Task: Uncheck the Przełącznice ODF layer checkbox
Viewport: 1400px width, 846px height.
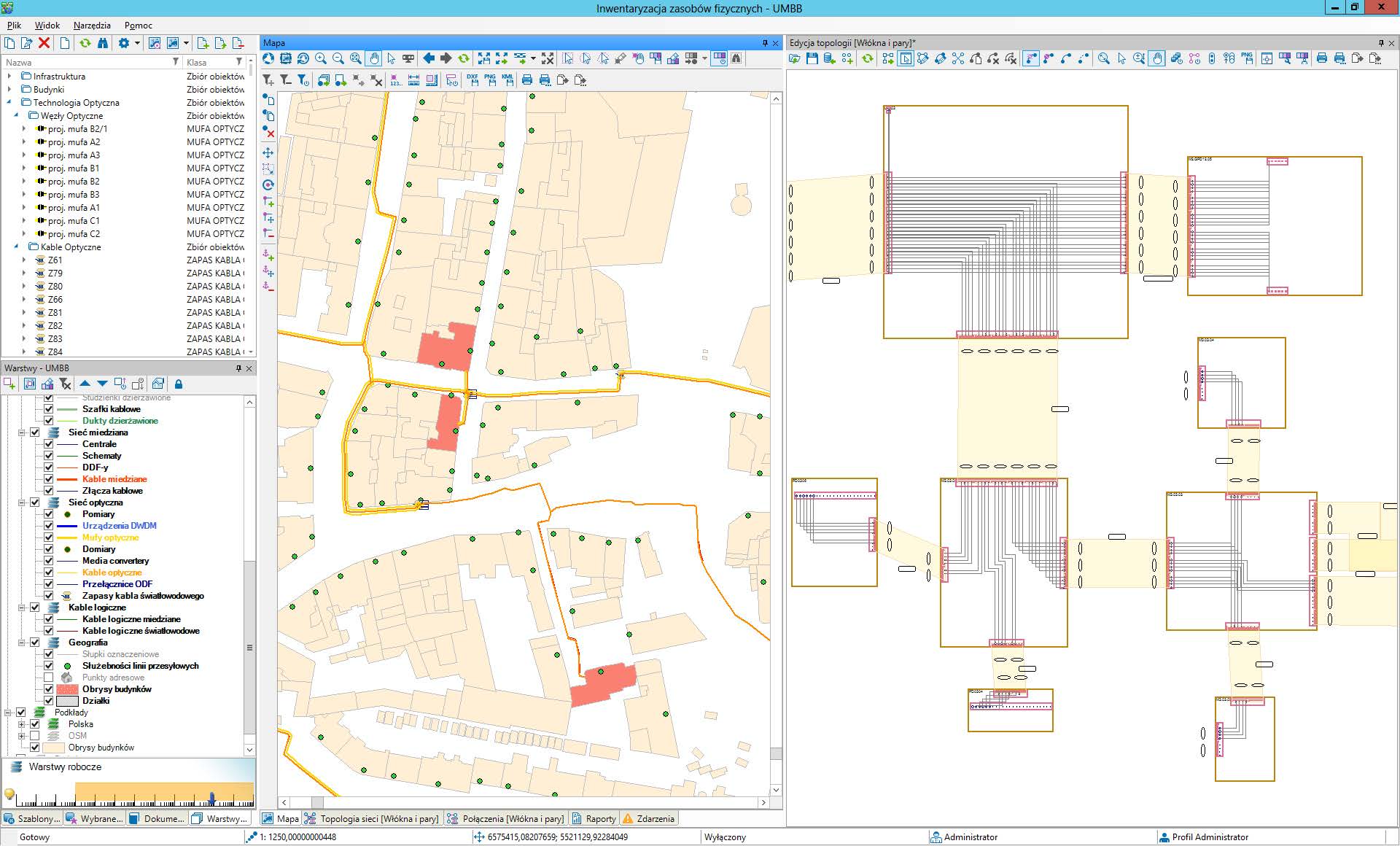Action: (x=49, y=584)
